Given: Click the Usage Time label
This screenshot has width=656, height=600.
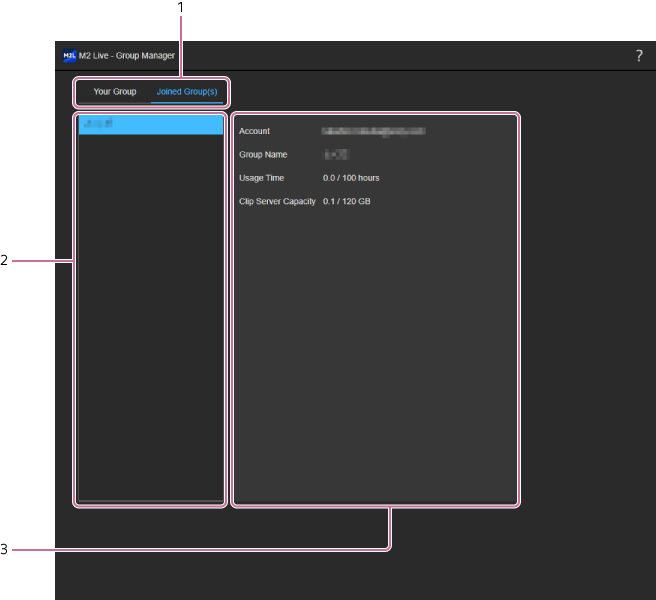Looking at the screenshot, I should [261, 178].
